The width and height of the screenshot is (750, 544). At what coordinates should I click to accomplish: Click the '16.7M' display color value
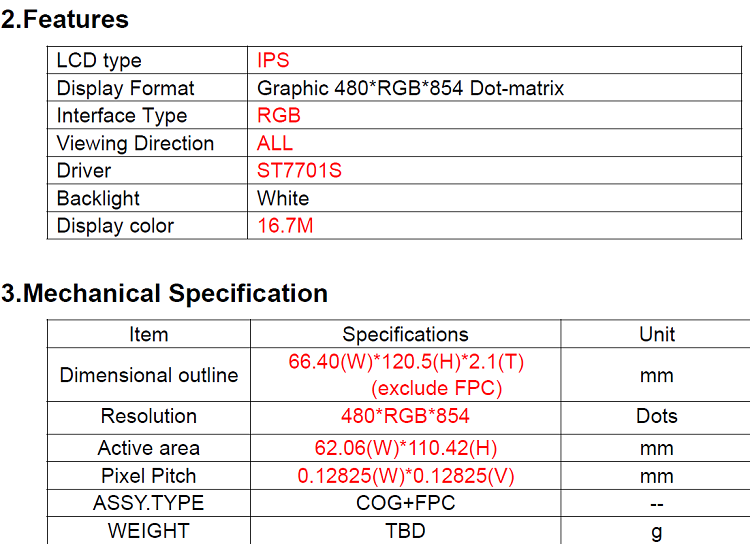[285, 226]
